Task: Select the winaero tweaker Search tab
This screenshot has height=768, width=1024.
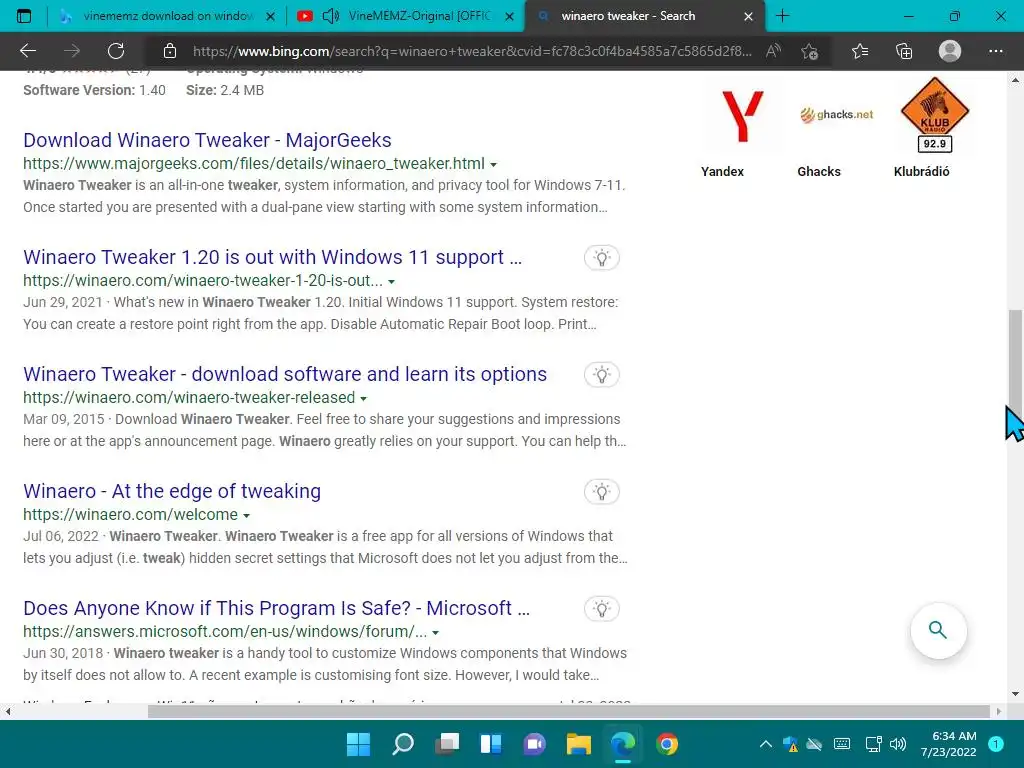Action: tap(643, 16)
